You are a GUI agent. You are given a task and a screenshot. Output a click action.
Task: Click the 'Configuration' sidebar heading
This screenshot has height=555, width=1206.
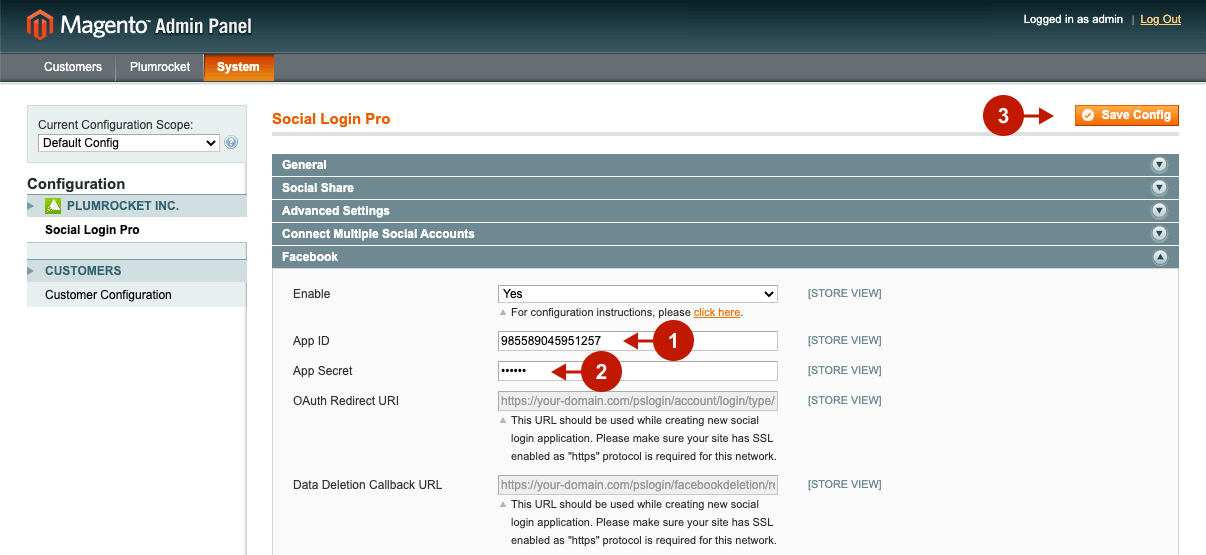point(76,184)
